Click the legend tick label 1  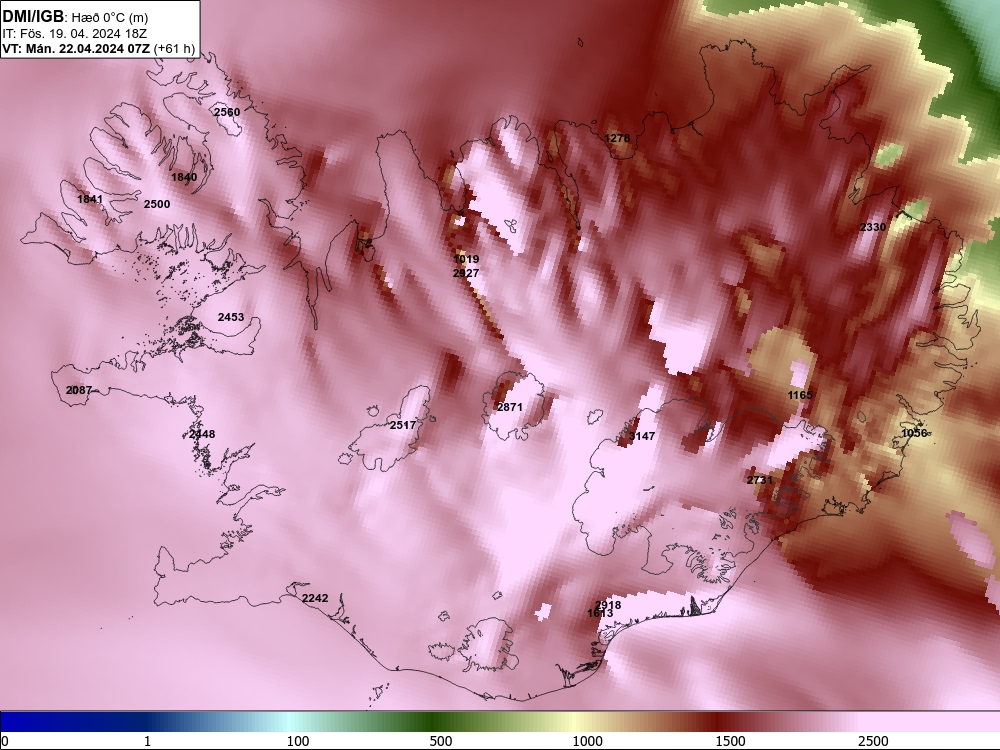point(147,741)
